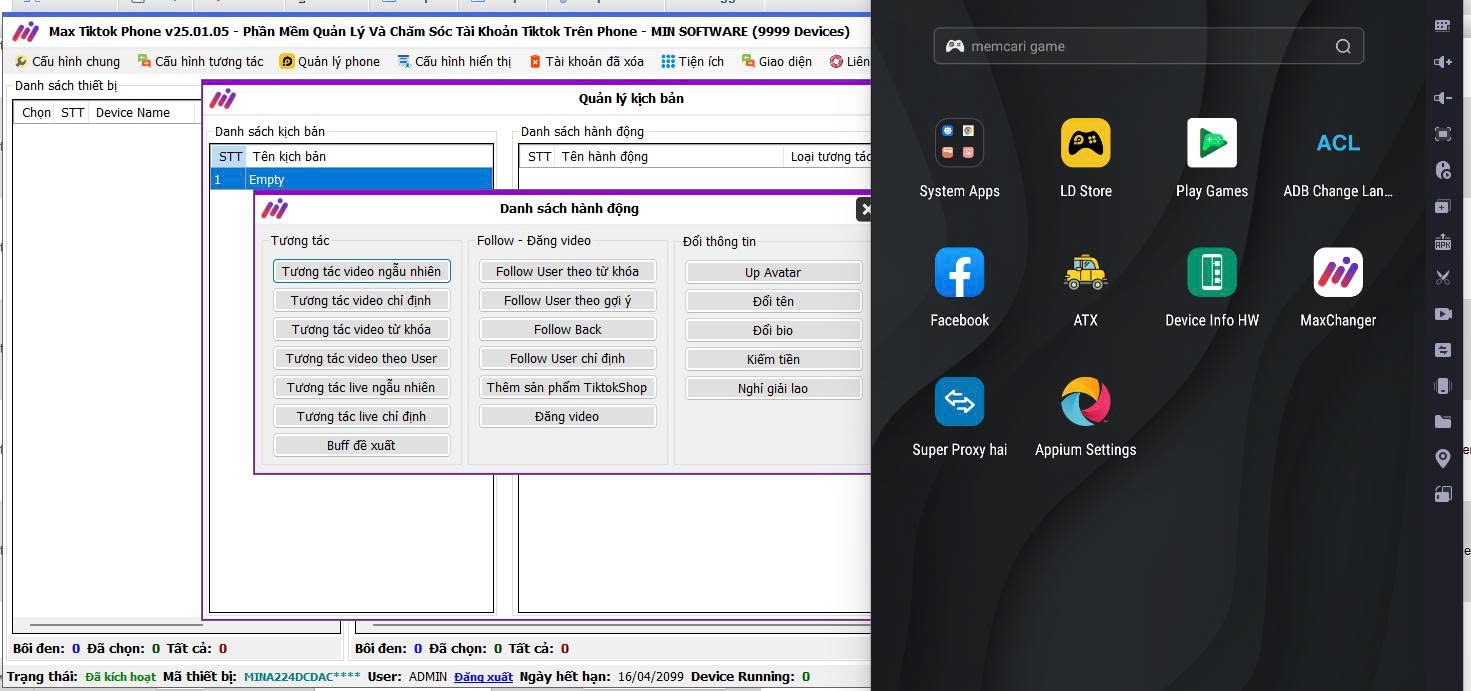Click device ID MINA224DCDAC in status bar
Screen dimensions: 1471x691
pyautogui.click(x=302, y=677)
